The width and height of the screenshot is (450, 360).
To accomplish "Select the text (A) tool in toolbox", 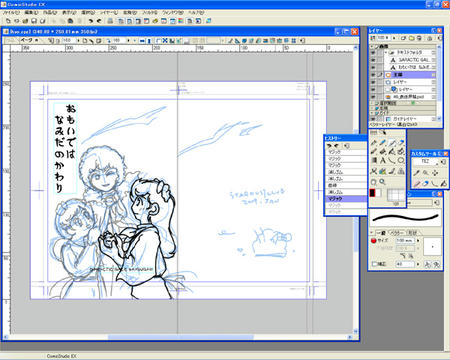I will tap(383, 161).
